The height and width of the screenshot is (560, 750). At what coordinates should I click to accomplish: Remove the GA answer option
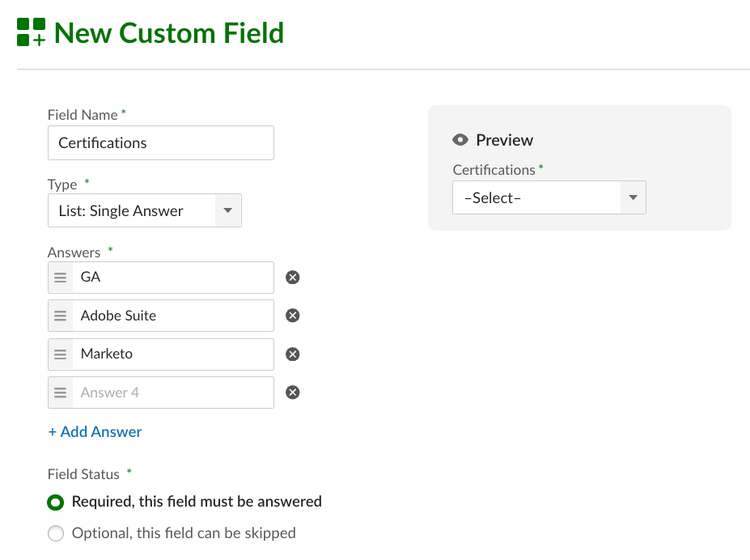tap(292, 277)
